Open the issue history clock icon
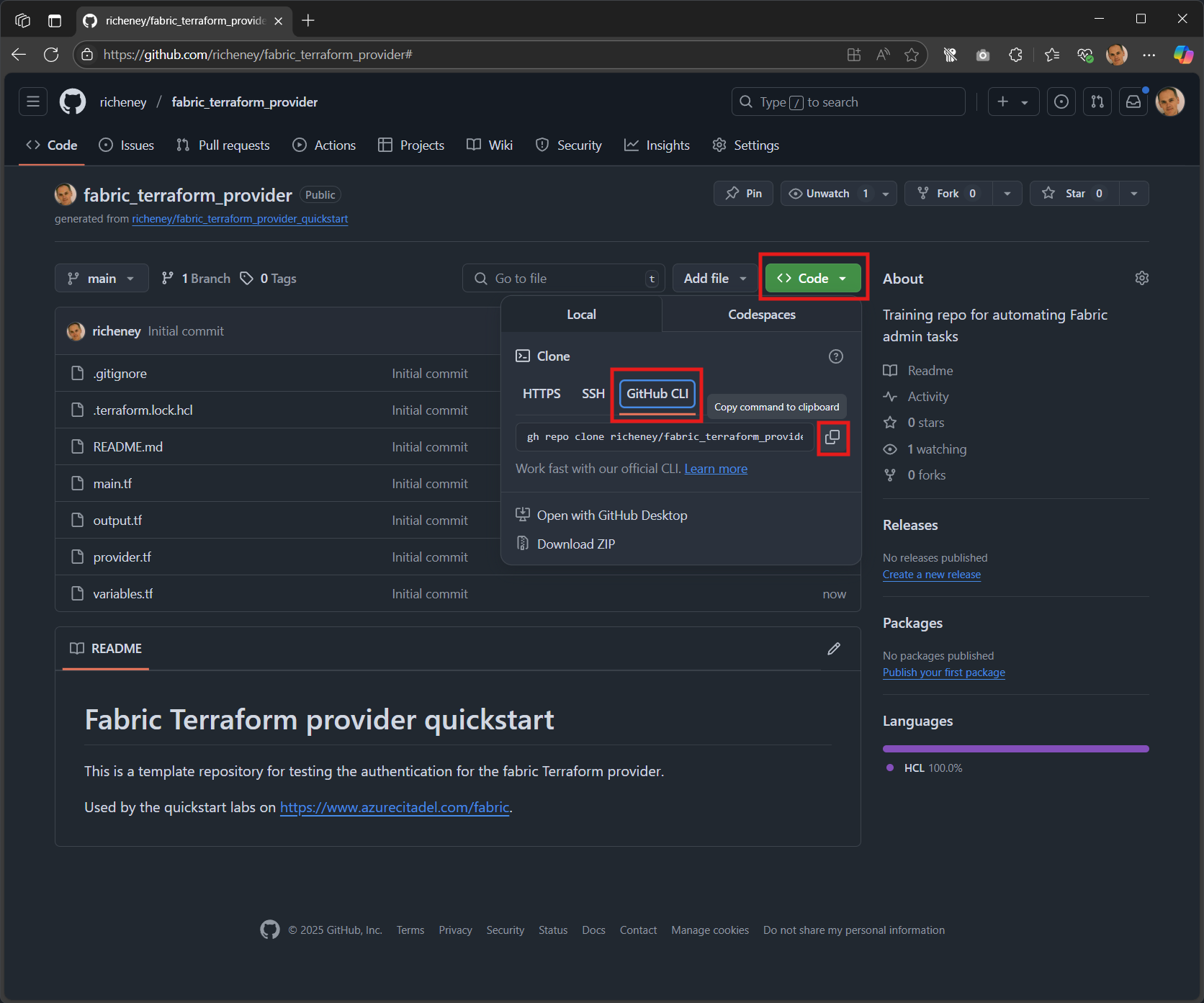 [1061, 102]
